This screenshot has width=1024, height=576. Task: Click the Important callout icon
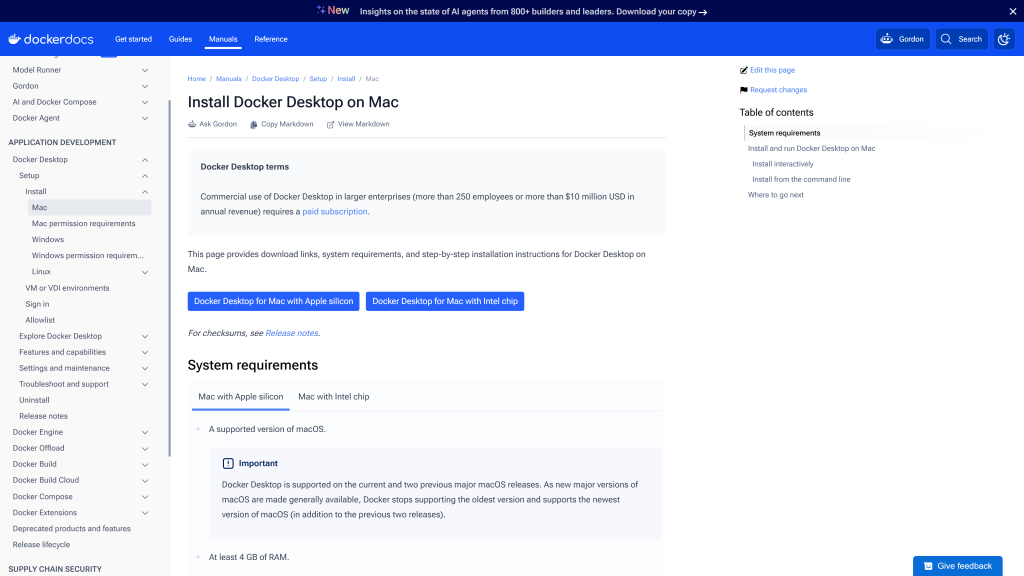pyautogui.click(x=228, y=464)
